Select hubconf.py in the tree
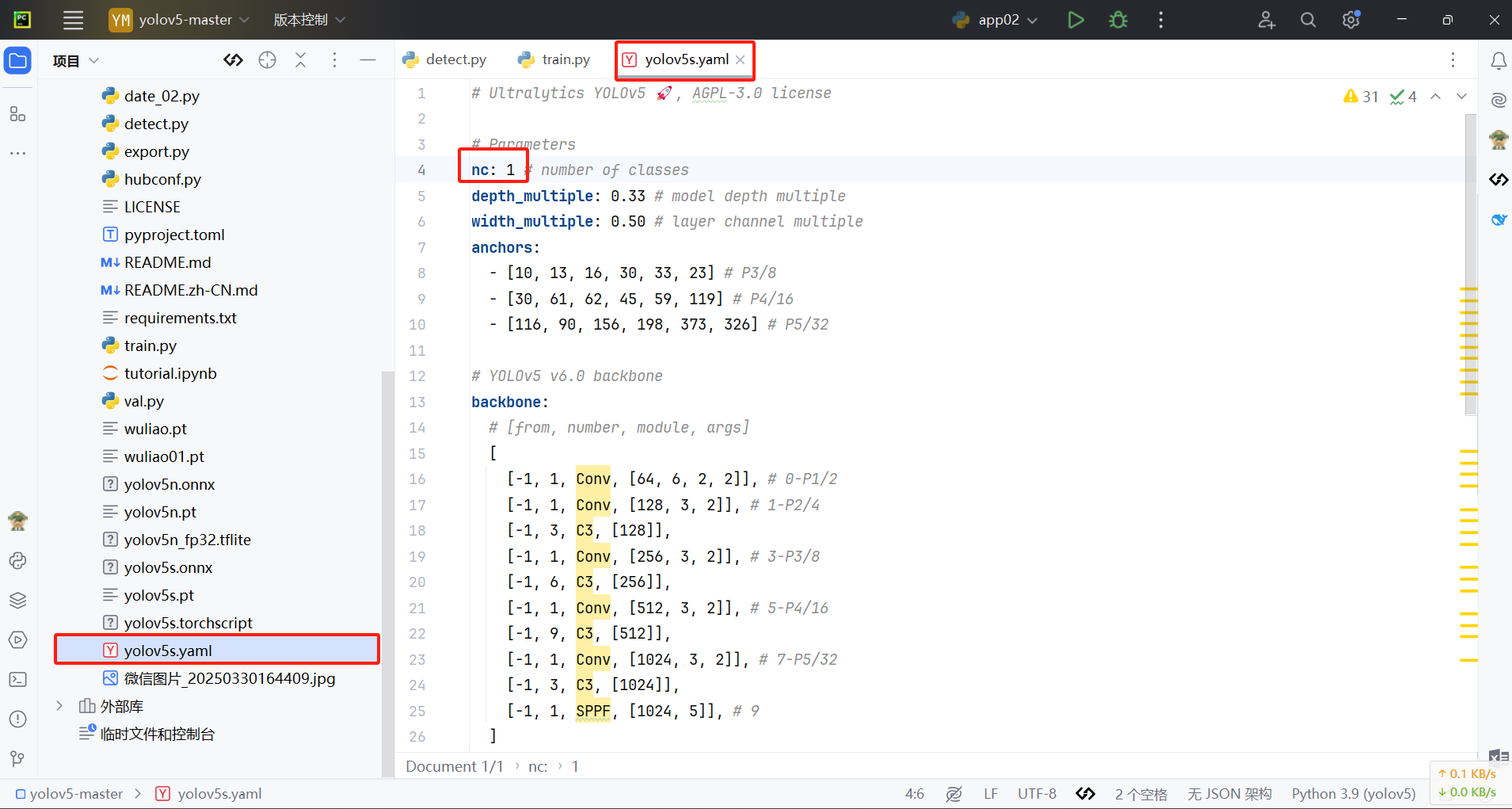Image resolution: width=1512 pixels, height=809 pixels. (x=162, y=179)
